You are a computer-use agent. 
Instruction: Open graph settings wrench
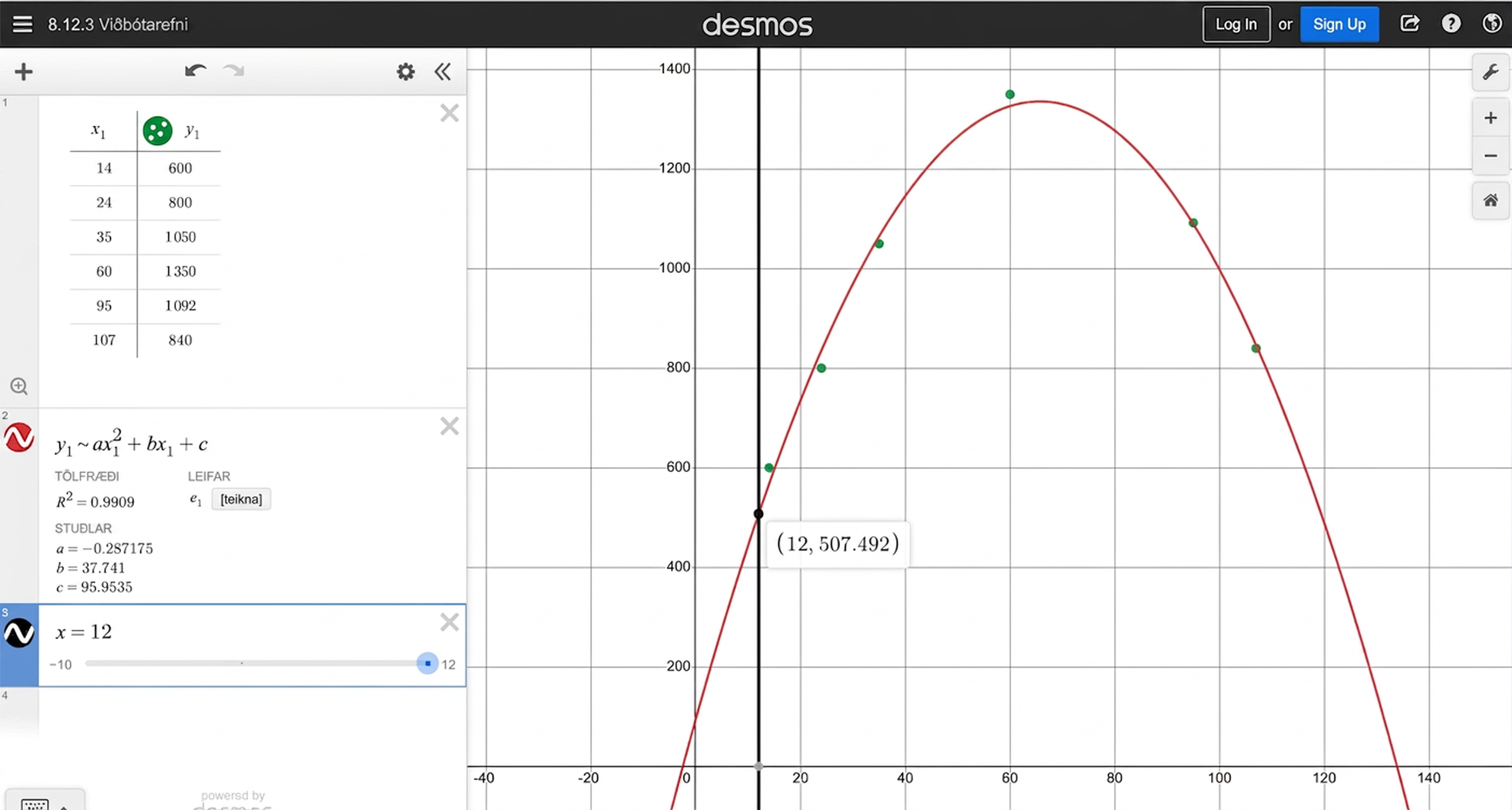click(1490, 72)
